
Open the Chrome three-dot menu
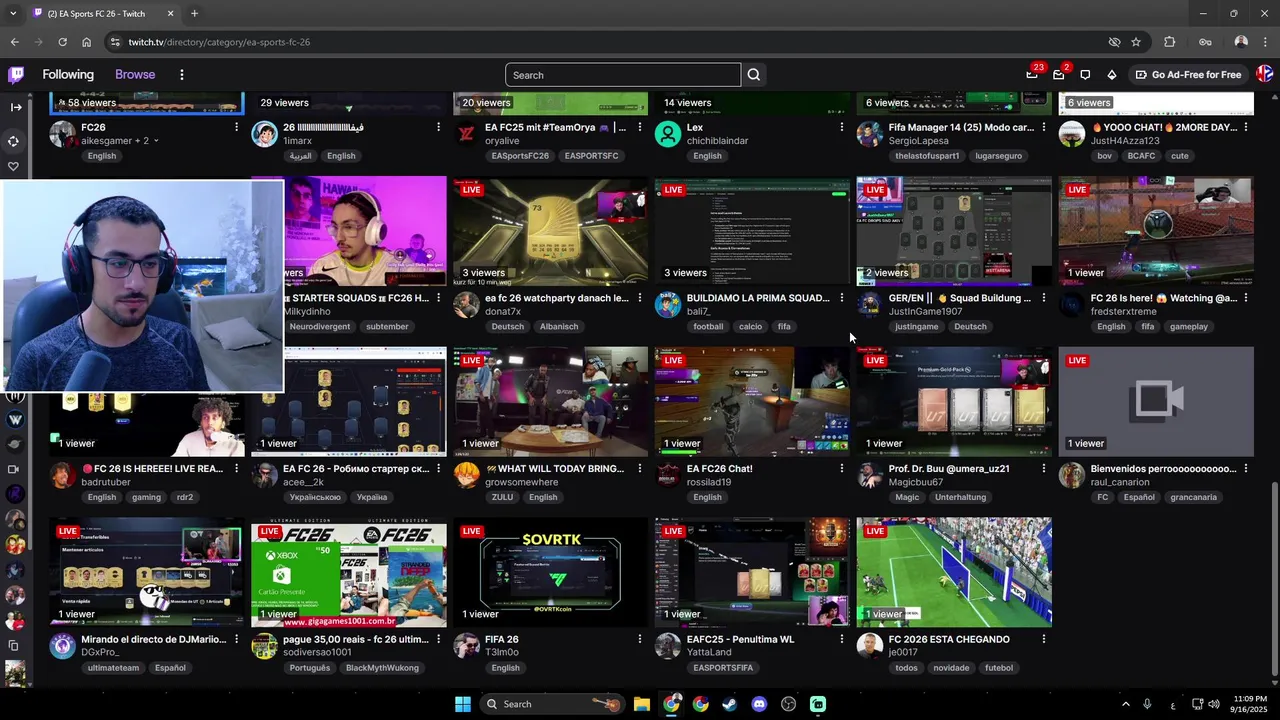click(x=1265, y=42)
